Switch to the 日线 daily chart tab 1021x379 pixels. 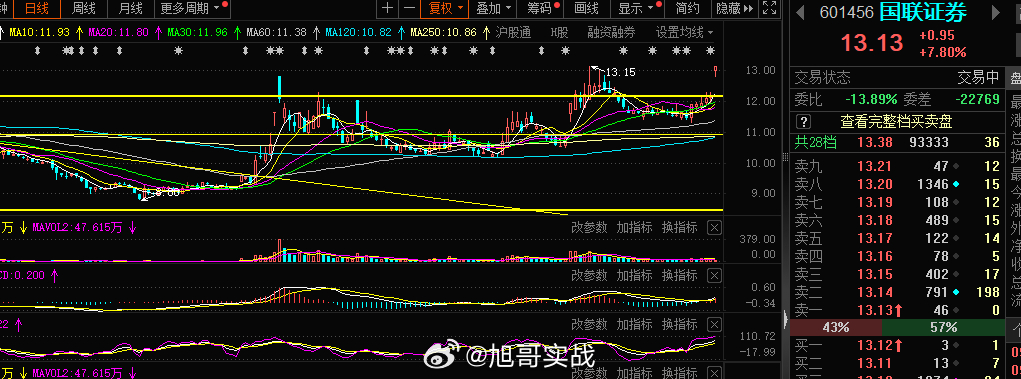(36, 8)
